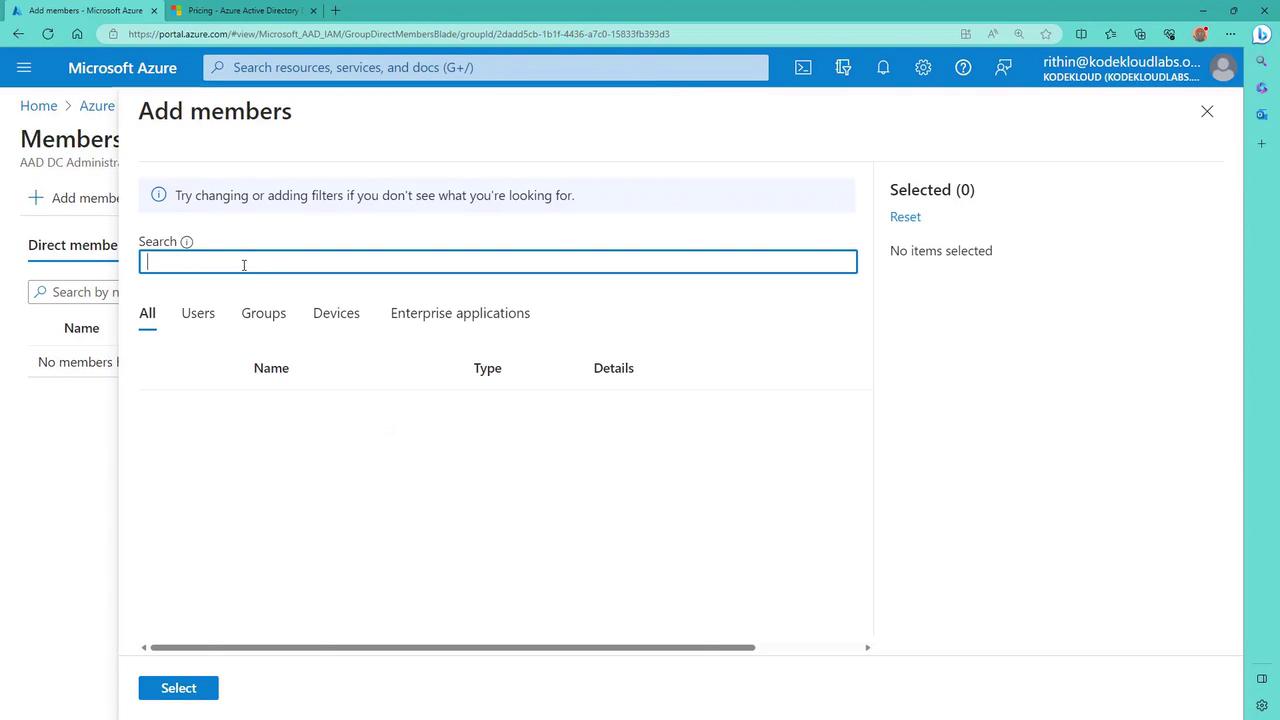The height and width of the screenshot is (720, 1280).
Task: Open the directories and subscriptions filter icon
Action: 843,68
